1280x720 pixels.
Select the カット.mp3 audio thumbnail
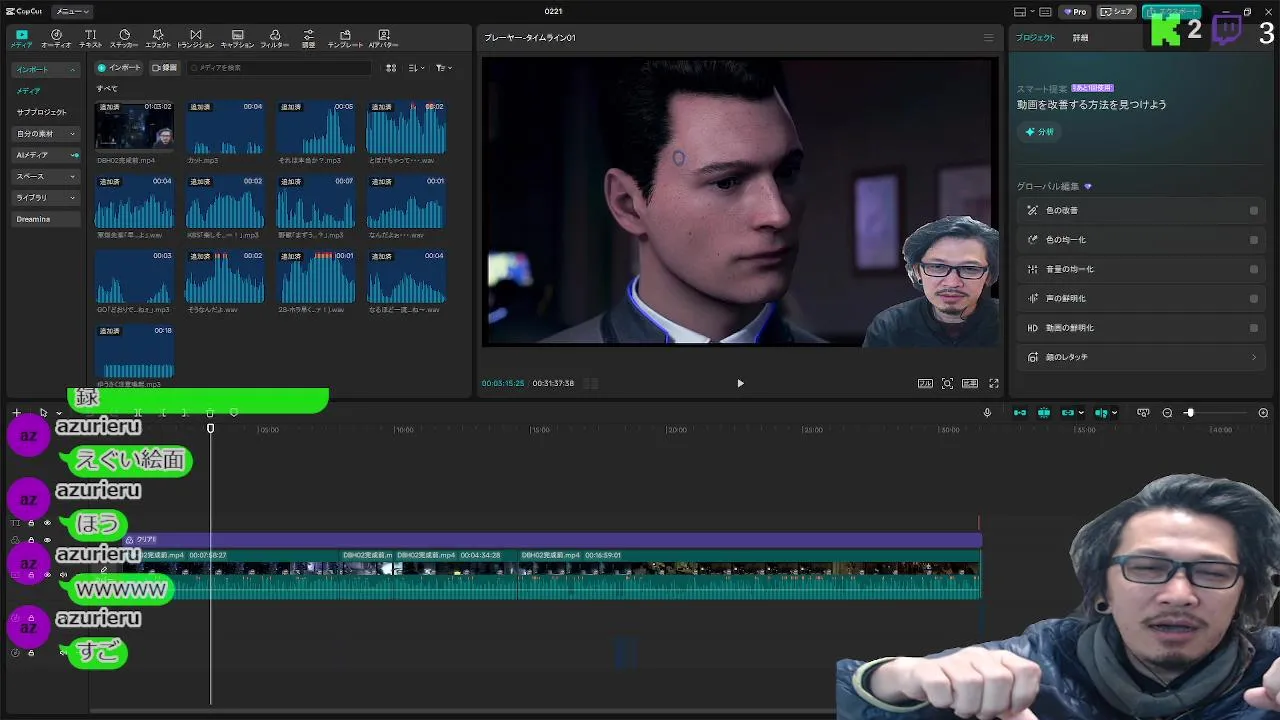coord(225,127)
